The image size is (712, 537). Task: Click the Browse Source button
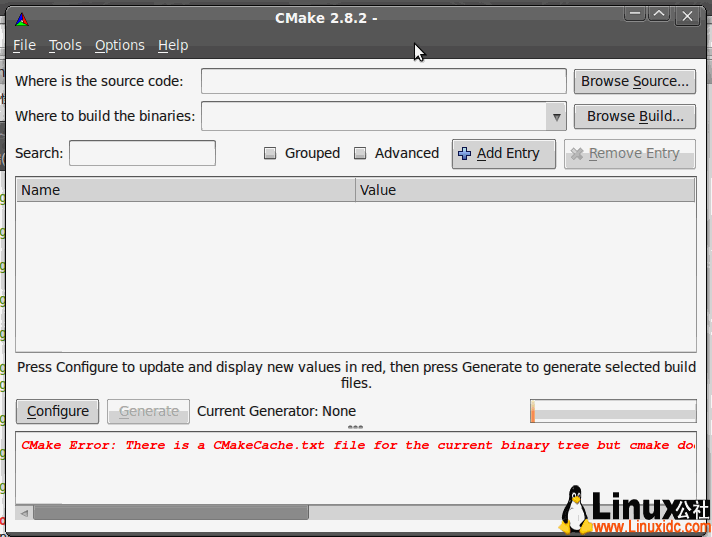tap(634, 81)
